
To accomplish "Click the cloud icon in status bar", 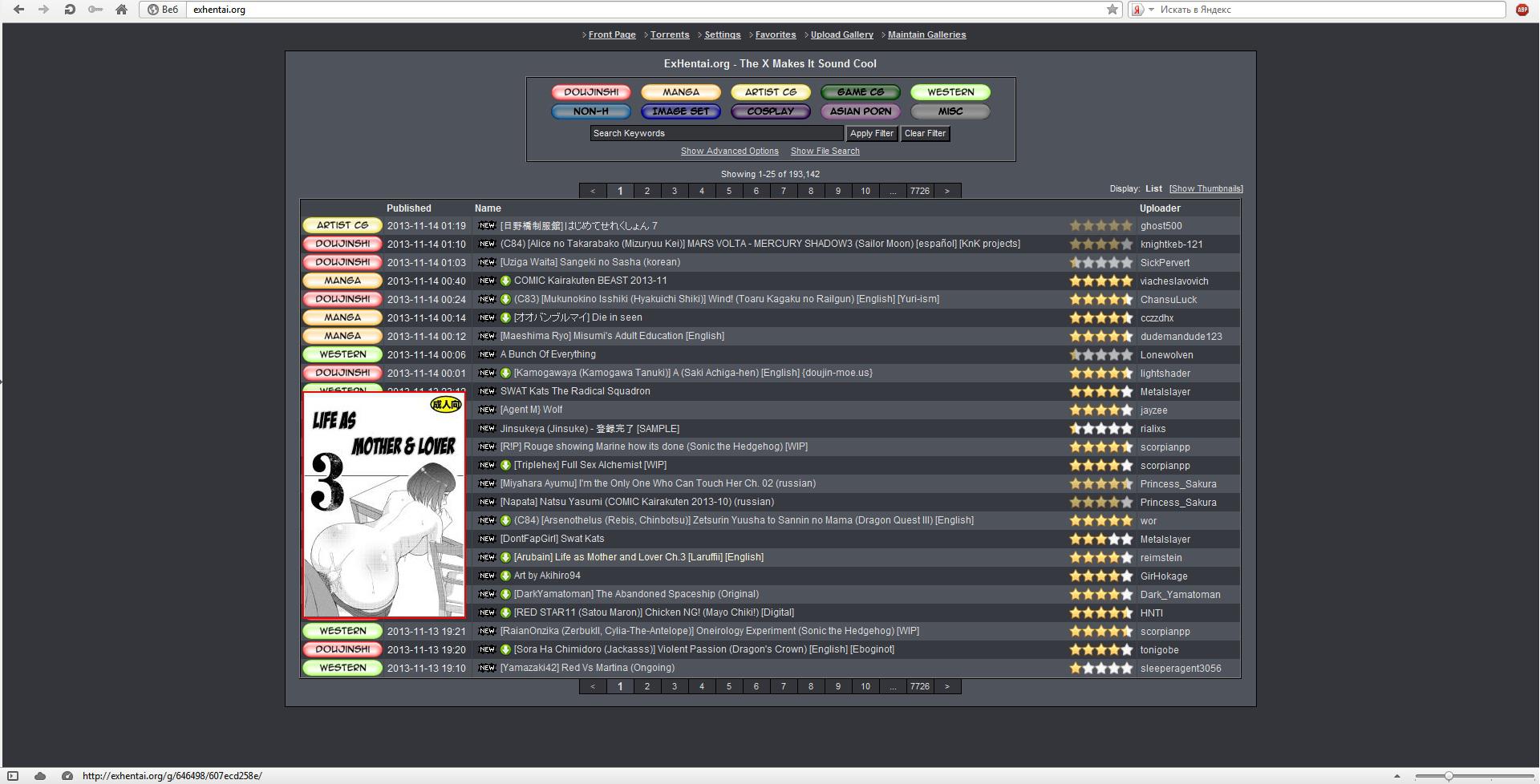I will point(40,776).
